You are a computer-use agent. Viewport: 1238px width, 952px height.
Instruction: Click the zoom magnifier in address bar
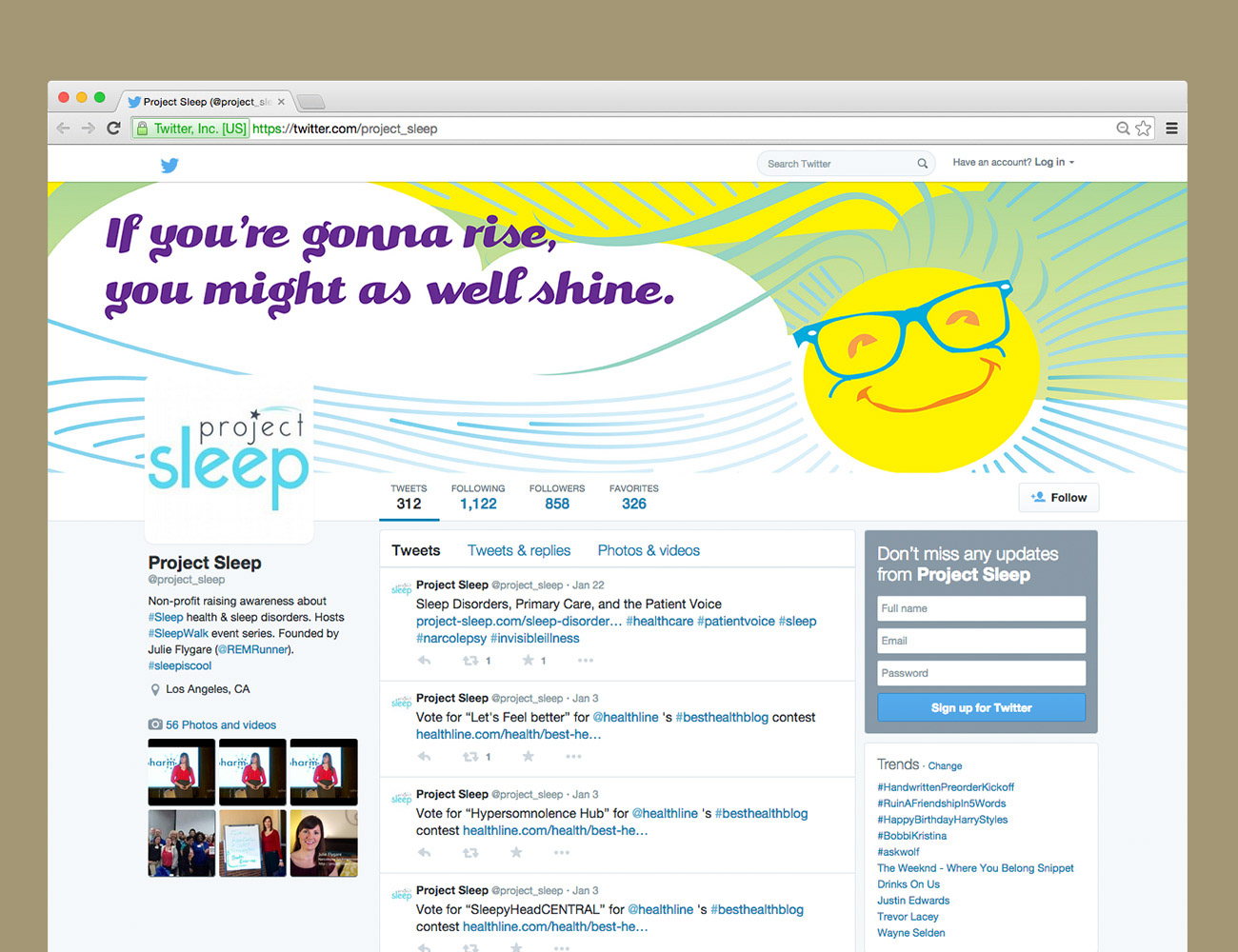[1124, 129]
